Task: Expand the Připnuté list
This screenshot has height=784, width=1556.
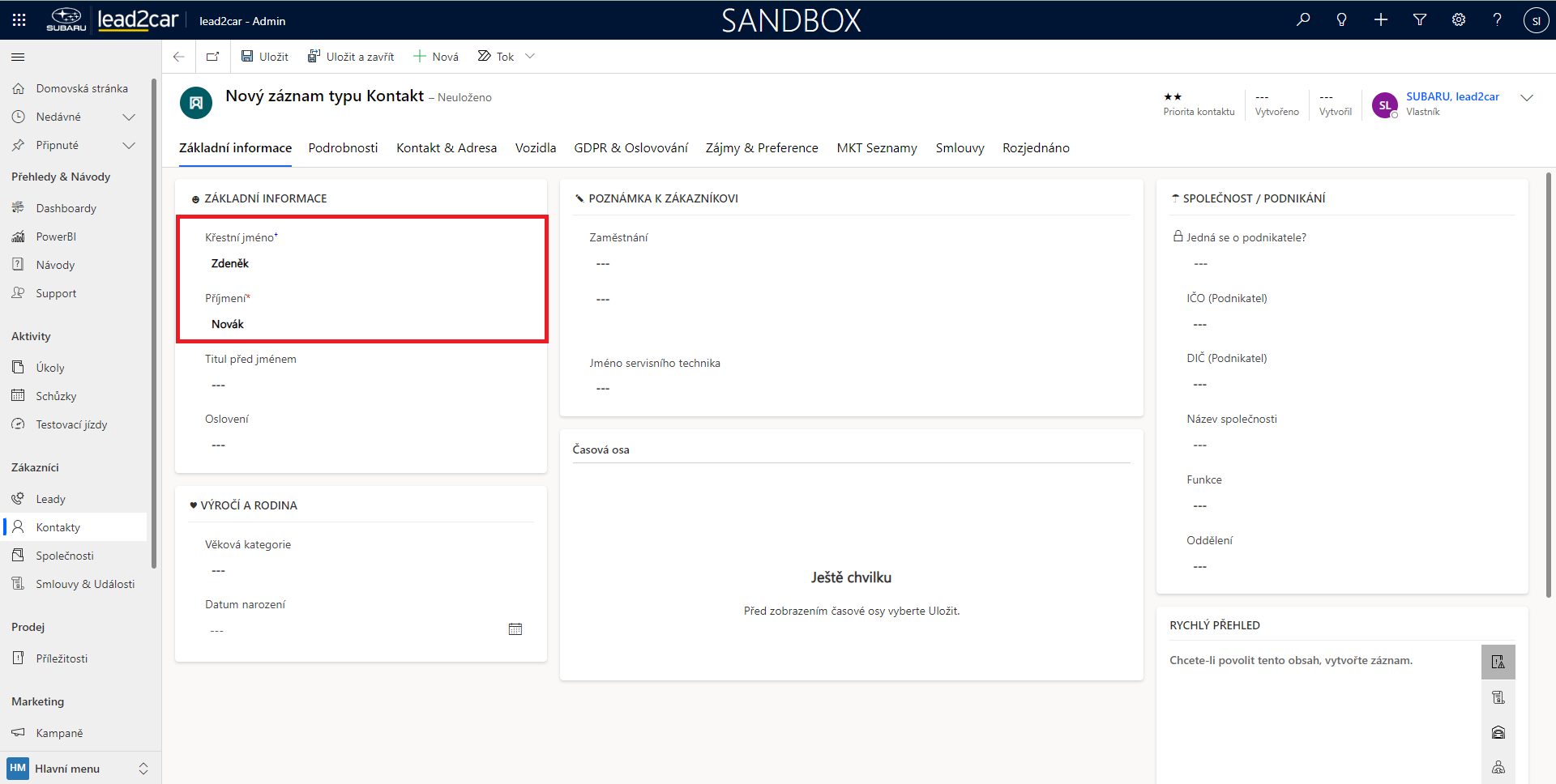Action: pyautogui.click(x=128, y=146)
